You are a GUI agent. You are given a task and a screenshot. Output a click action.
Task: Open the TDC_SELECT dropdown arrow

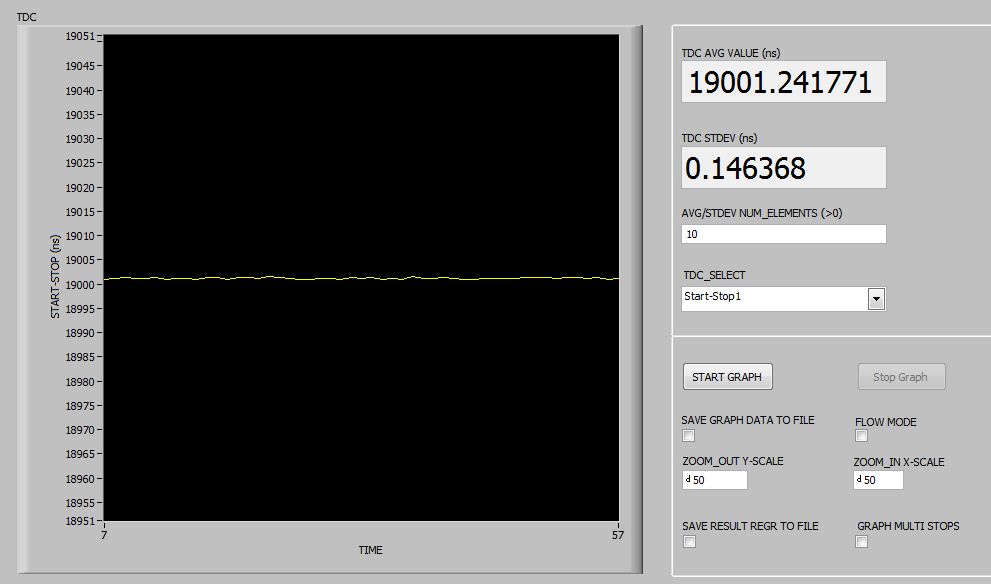[876, 299]
